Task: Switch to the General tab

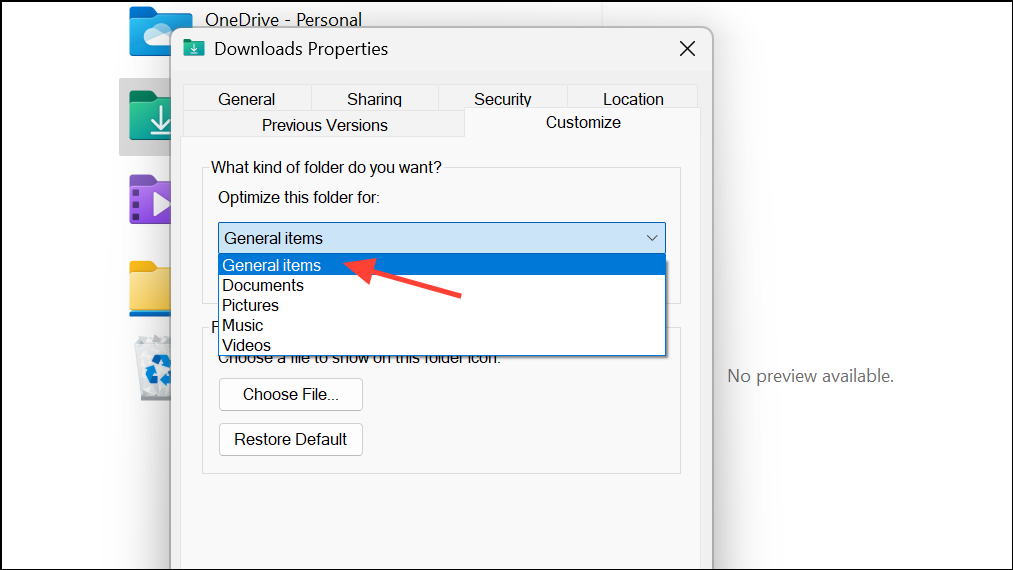Action: point(247,99)
